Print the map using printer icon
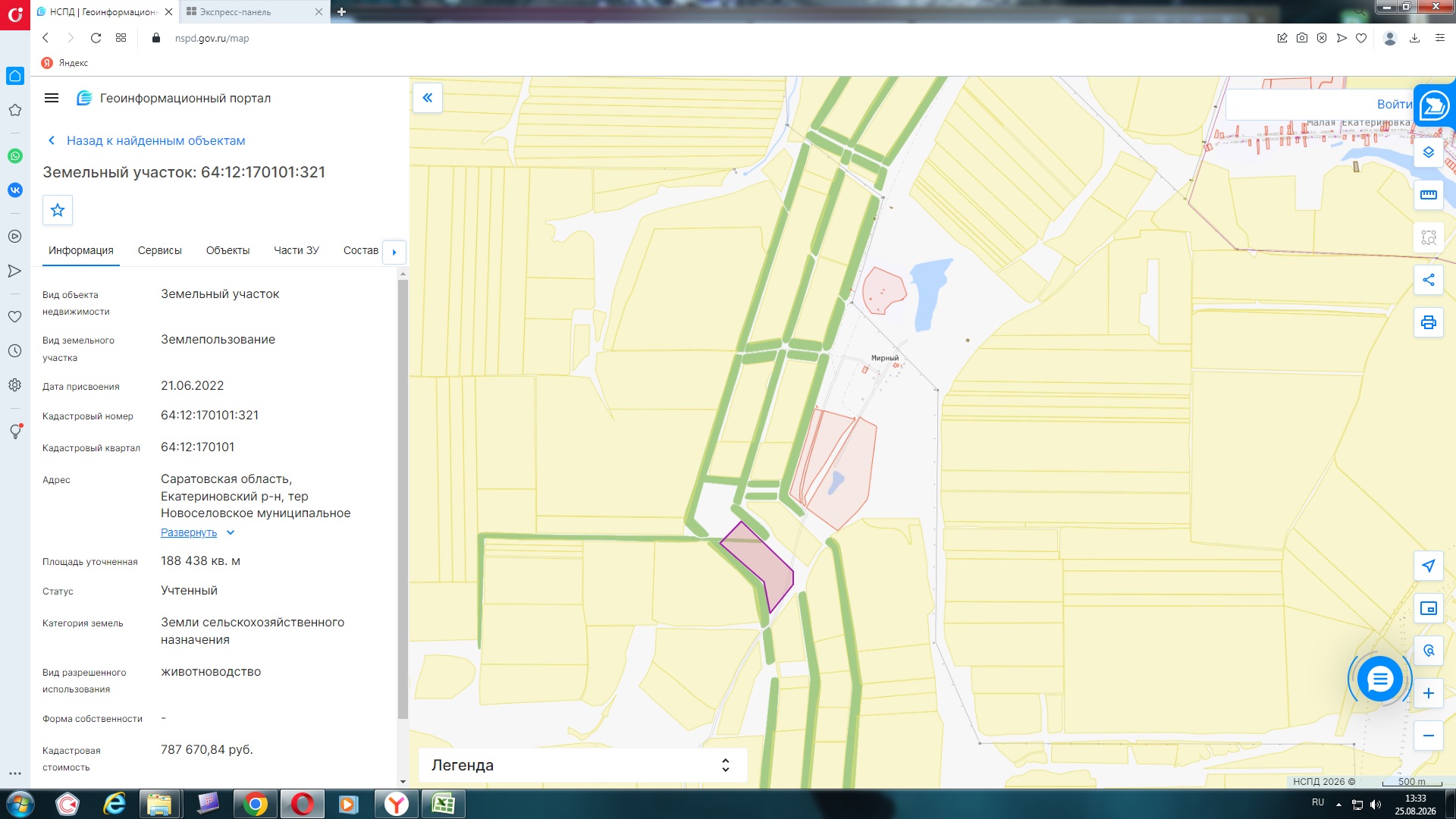The height and width of the screenshot is (819, 1456). coord(1428,322)
